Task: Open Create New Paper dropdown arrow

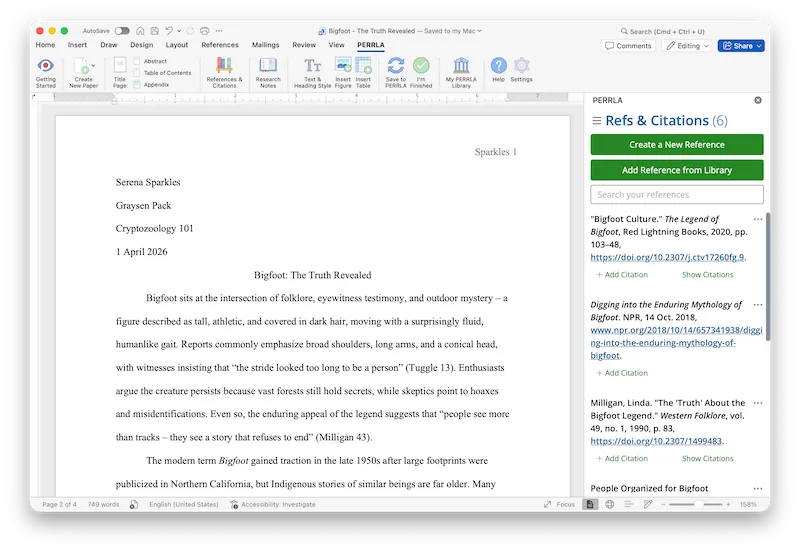Action: [x=93, y=65]
